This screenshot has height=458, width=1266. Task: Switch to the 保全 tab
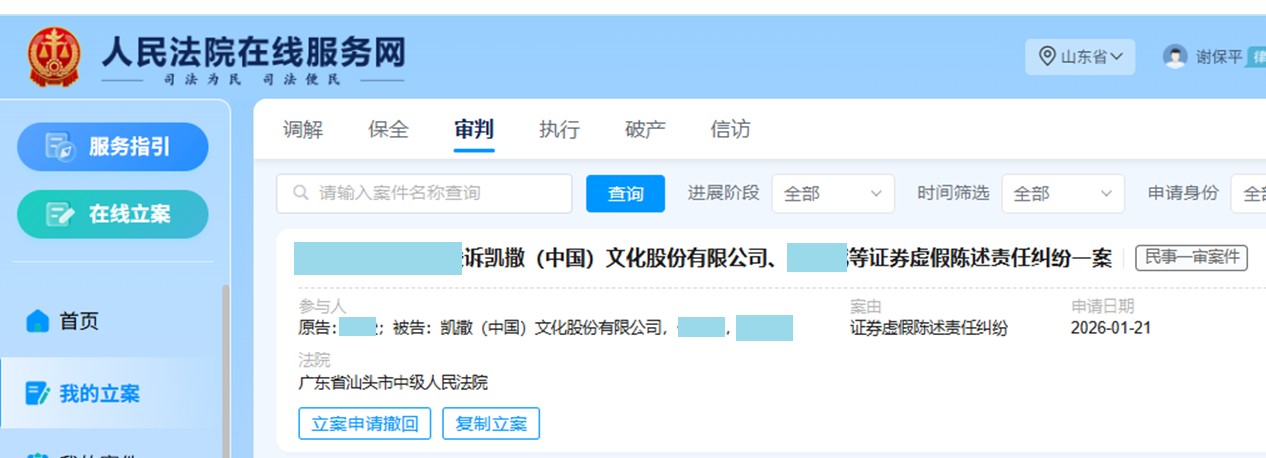pyautogui.click(x=388, y=130)
